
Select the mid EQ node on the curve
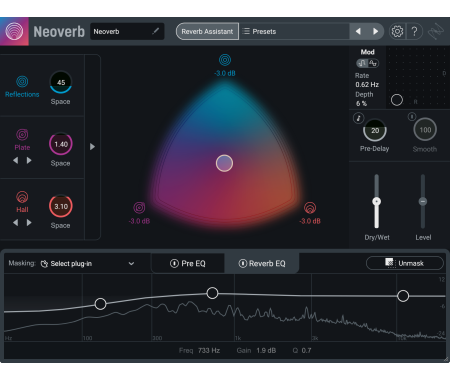tap(212, 293)
